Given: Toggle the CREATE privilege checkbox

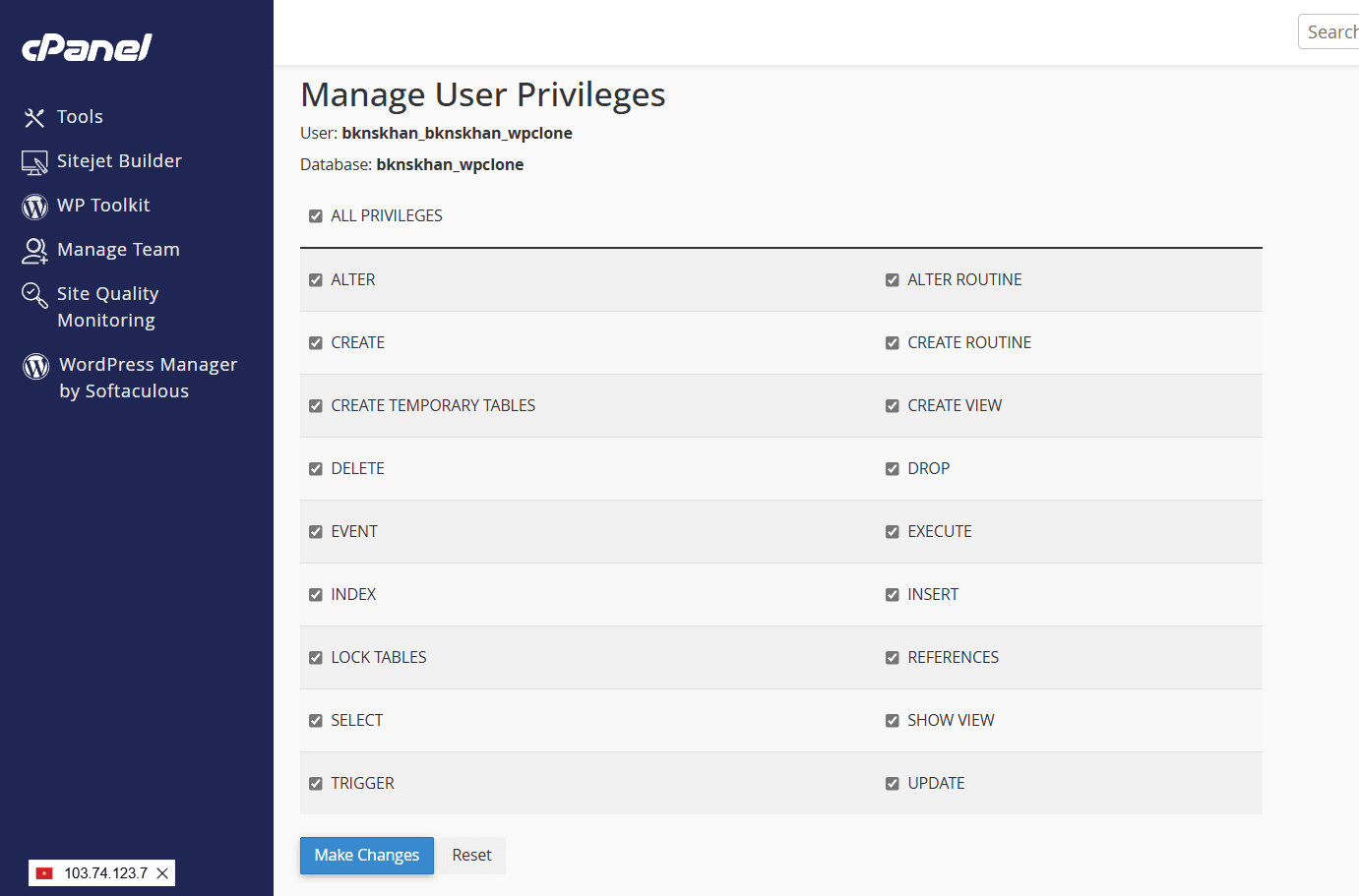Looking at the screenshot, I should click(x=316, y=343).
